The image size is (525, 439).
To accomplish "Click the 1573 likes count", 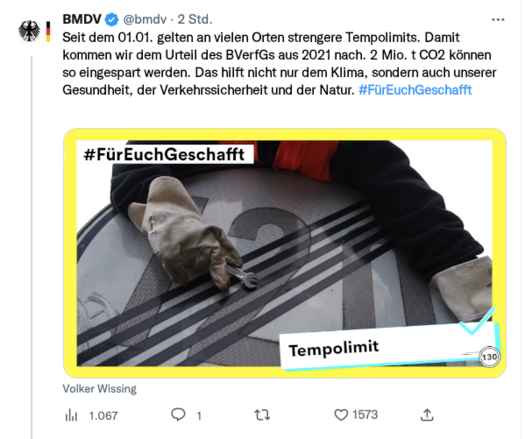I will coord(365,415).
